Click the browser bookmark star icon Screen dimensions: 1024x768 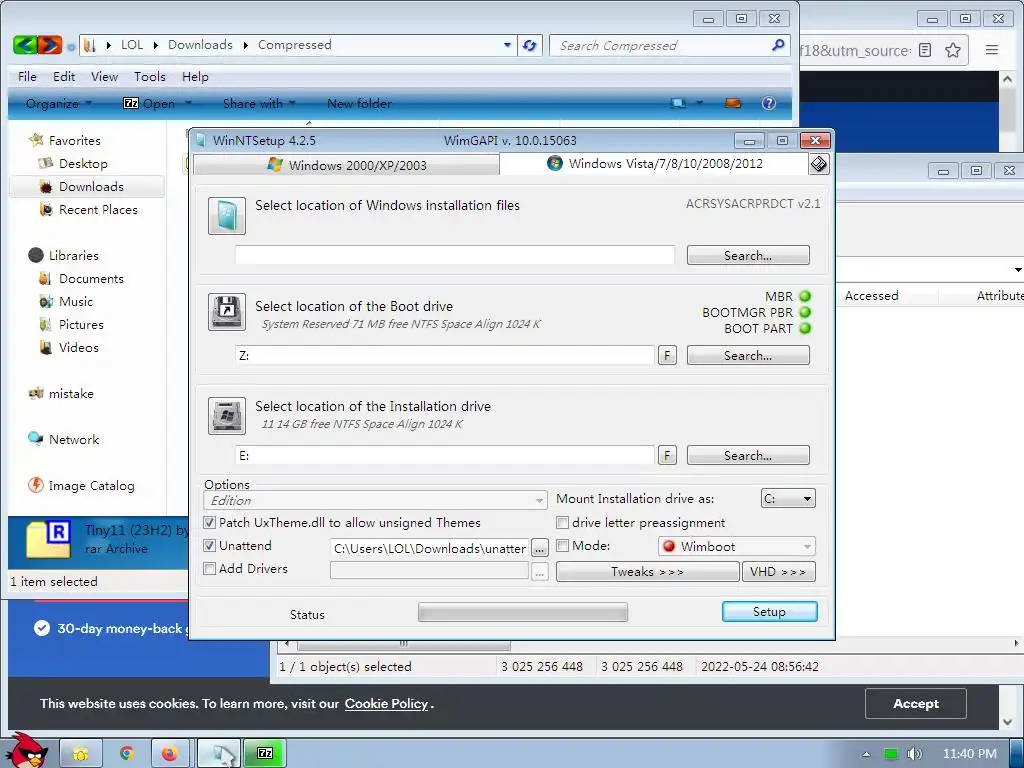[953, 50]
